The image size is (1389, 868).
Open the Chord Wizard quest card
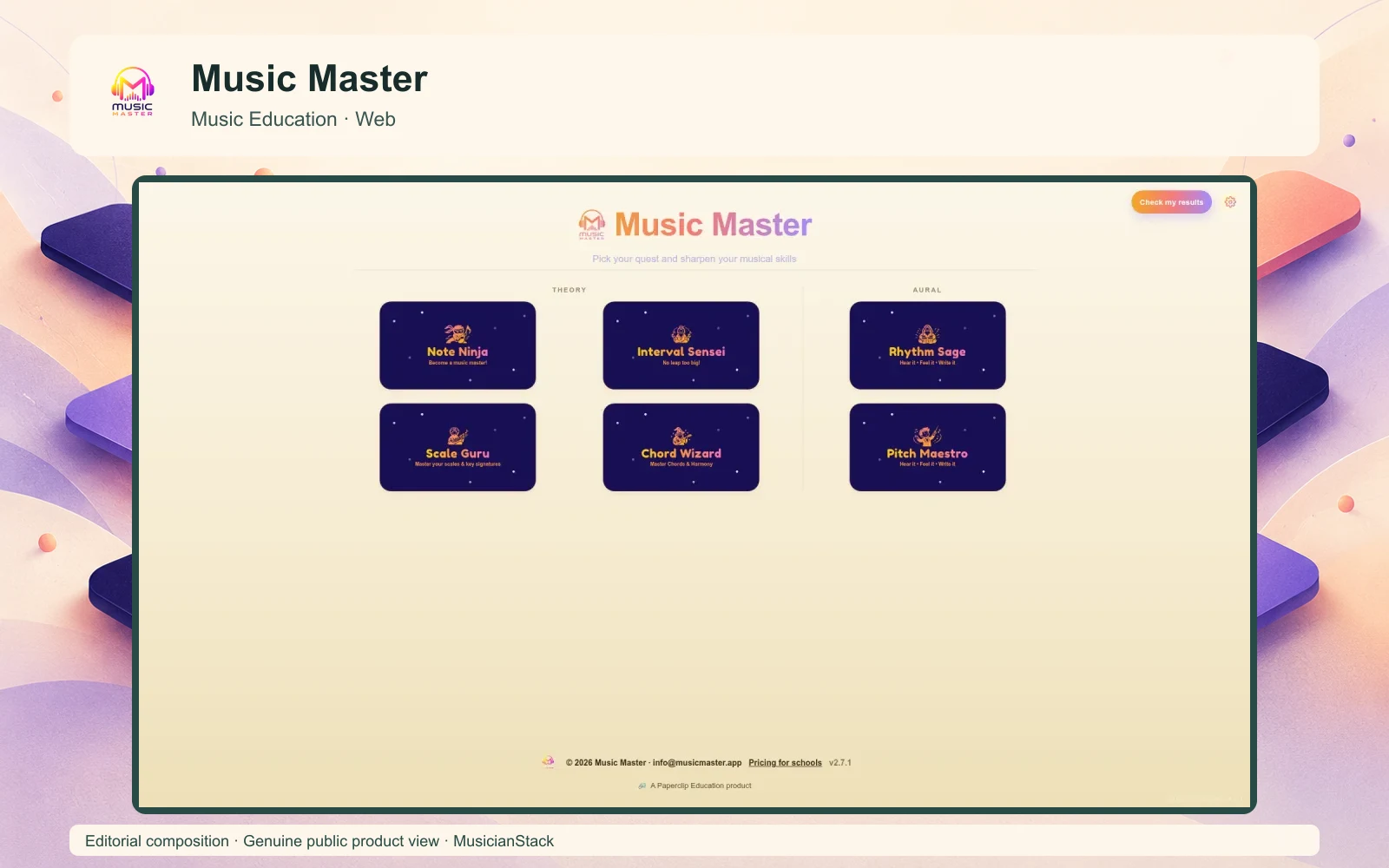pyautogui.click(x=681, y=447)
